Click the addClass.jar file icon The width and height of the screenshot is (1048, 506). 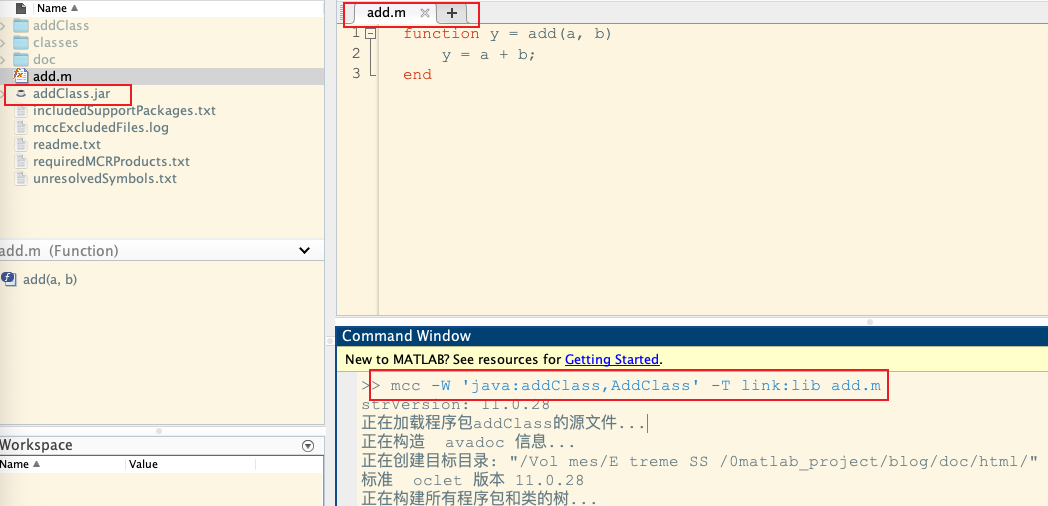click(x=21, y=94)
